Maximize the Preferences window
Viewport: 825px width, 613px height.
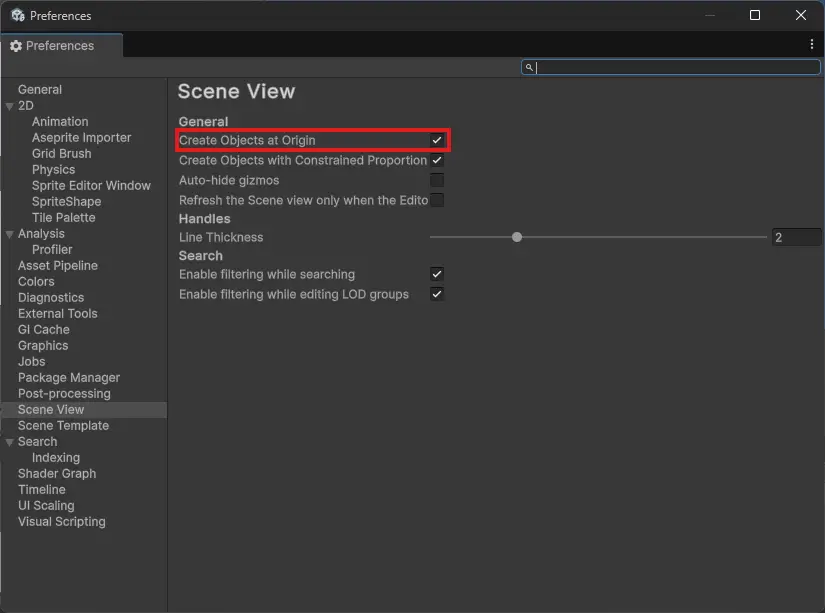pos(754,15)
